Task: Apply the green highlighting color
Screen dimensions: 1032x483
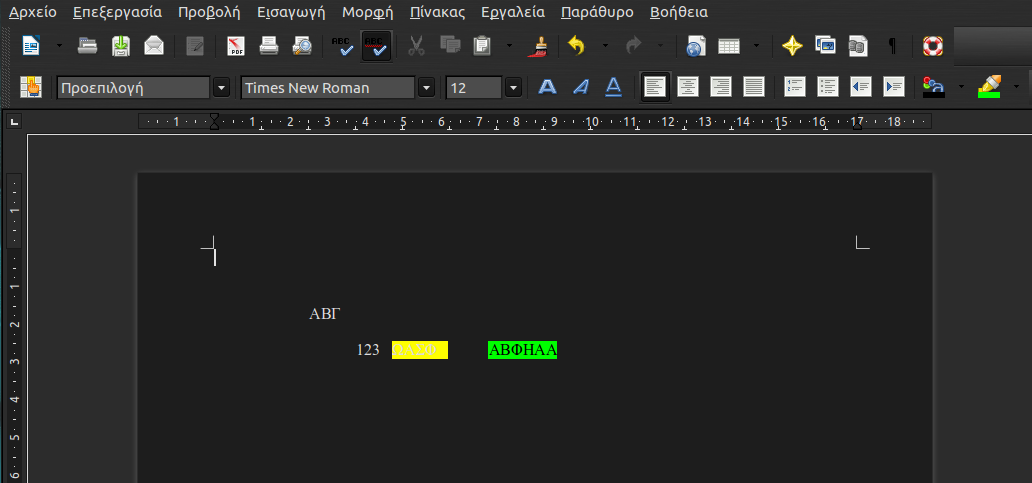Action: [989, 88]
